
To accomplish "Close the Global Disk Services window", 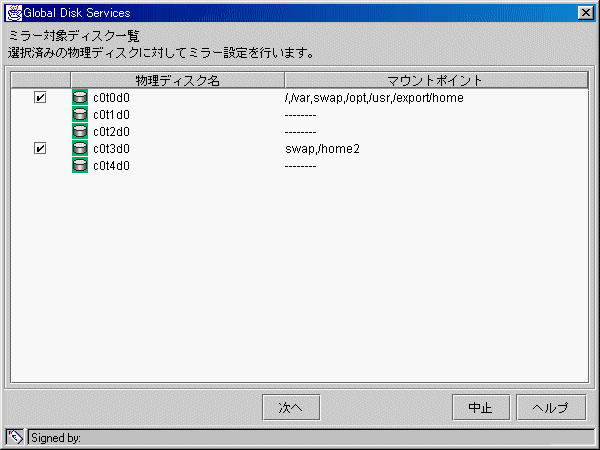I will 586,13.
